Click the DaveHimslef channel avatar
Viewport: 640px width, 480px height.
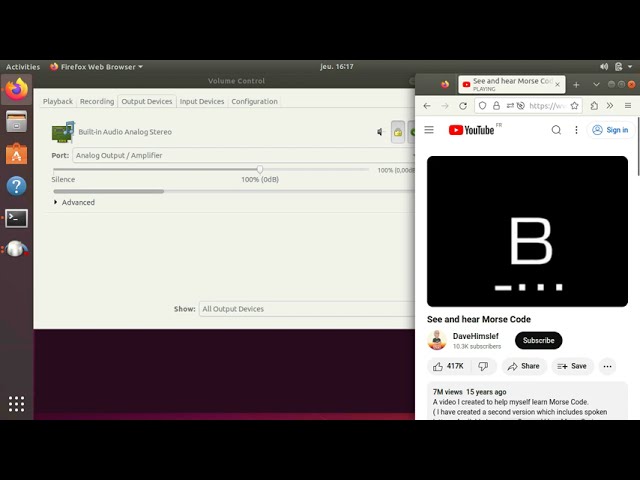(437, 340)
